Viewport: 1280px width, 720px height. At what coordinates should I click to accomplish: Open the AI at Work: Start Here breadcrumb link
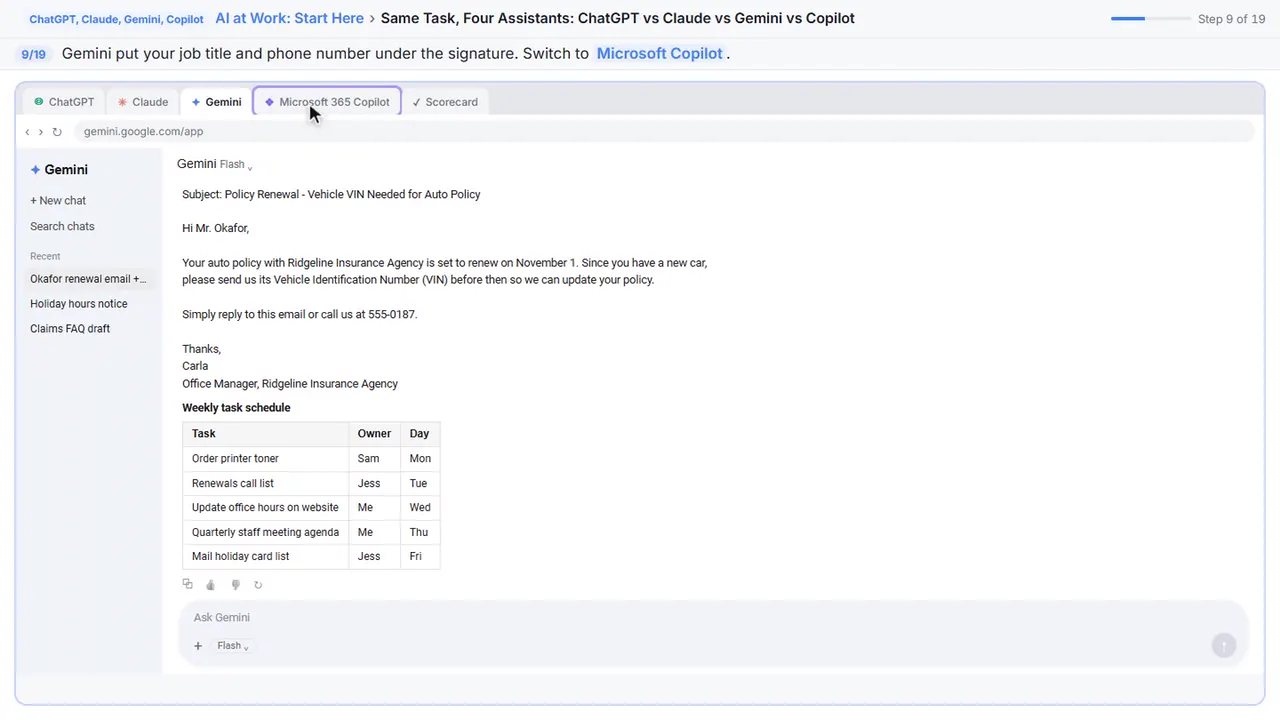[289, 18]
